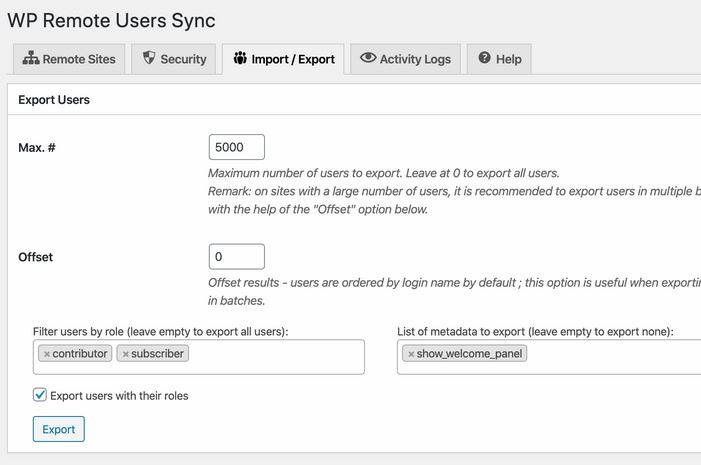The width and height of the screenshot is (701, 465).
Task: Click the Help question mark icon
Action: pyautogui.click(x=485, y=58)
